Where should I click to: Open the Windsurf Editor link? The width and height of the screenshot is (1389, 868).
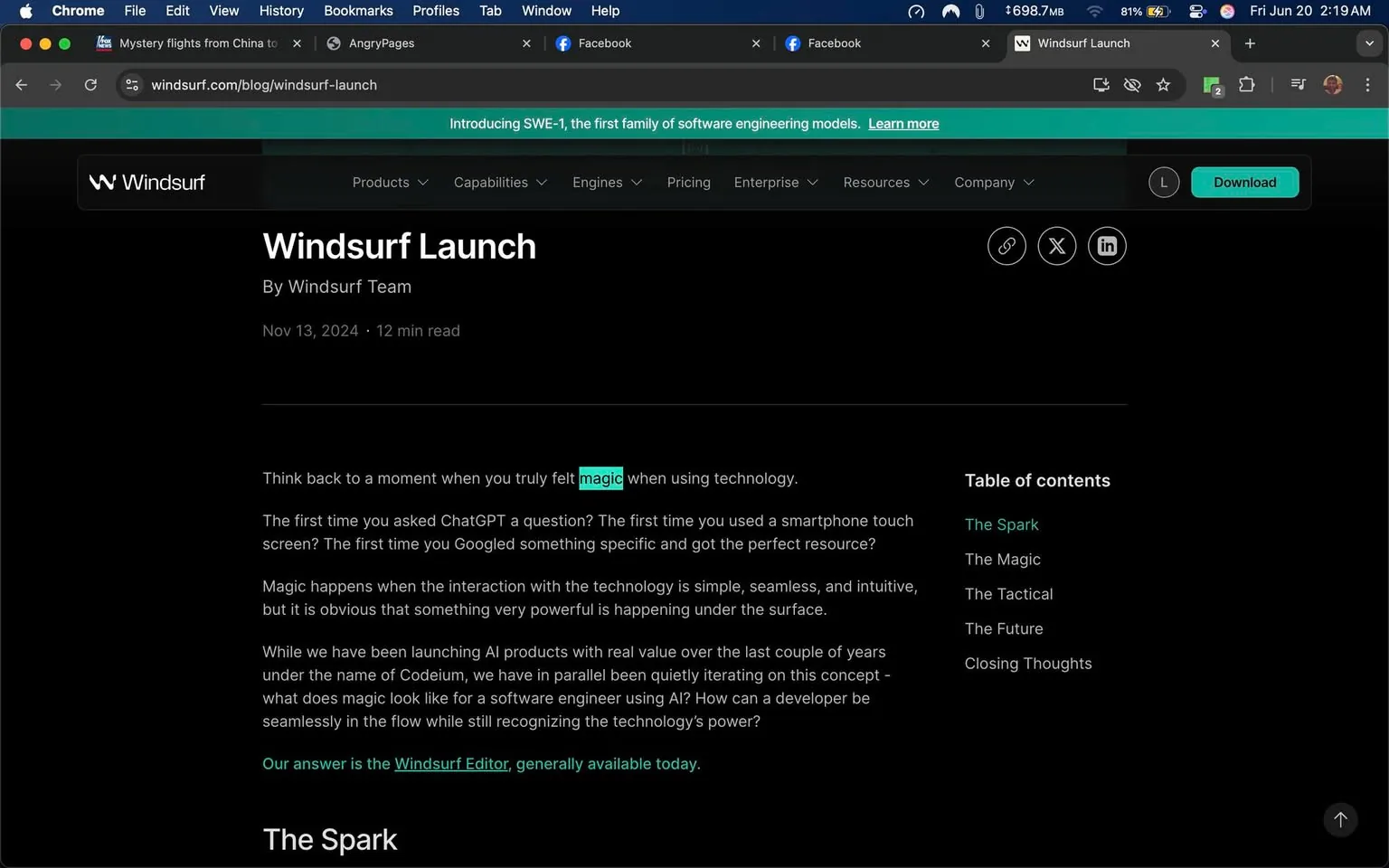451,763
